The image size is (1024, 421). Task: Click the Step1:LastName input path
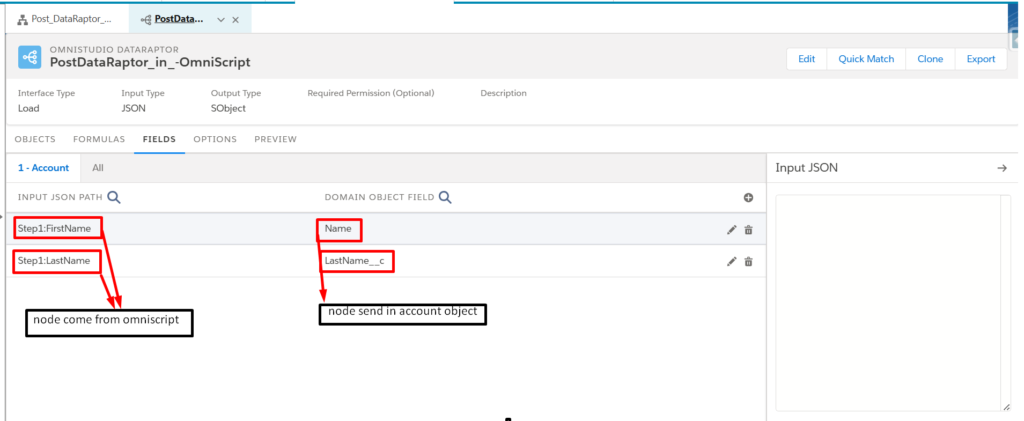pos(54,261)
